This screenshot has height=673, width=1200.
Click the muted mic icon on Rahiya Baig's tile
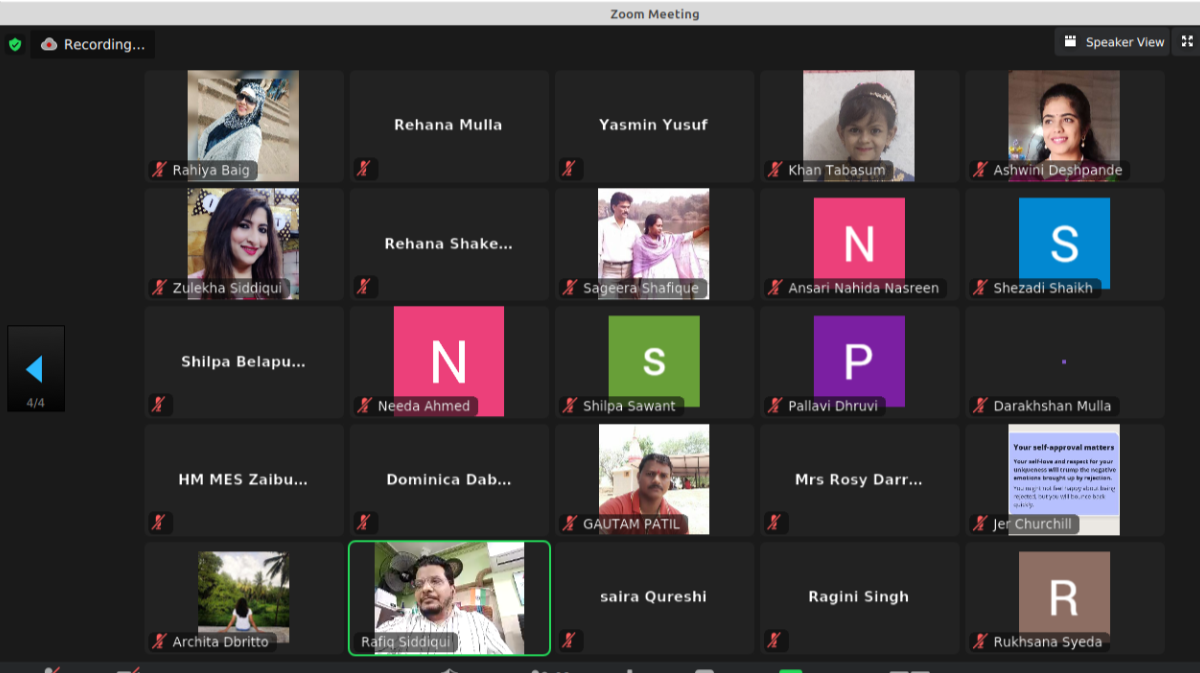tap(159, 170)
